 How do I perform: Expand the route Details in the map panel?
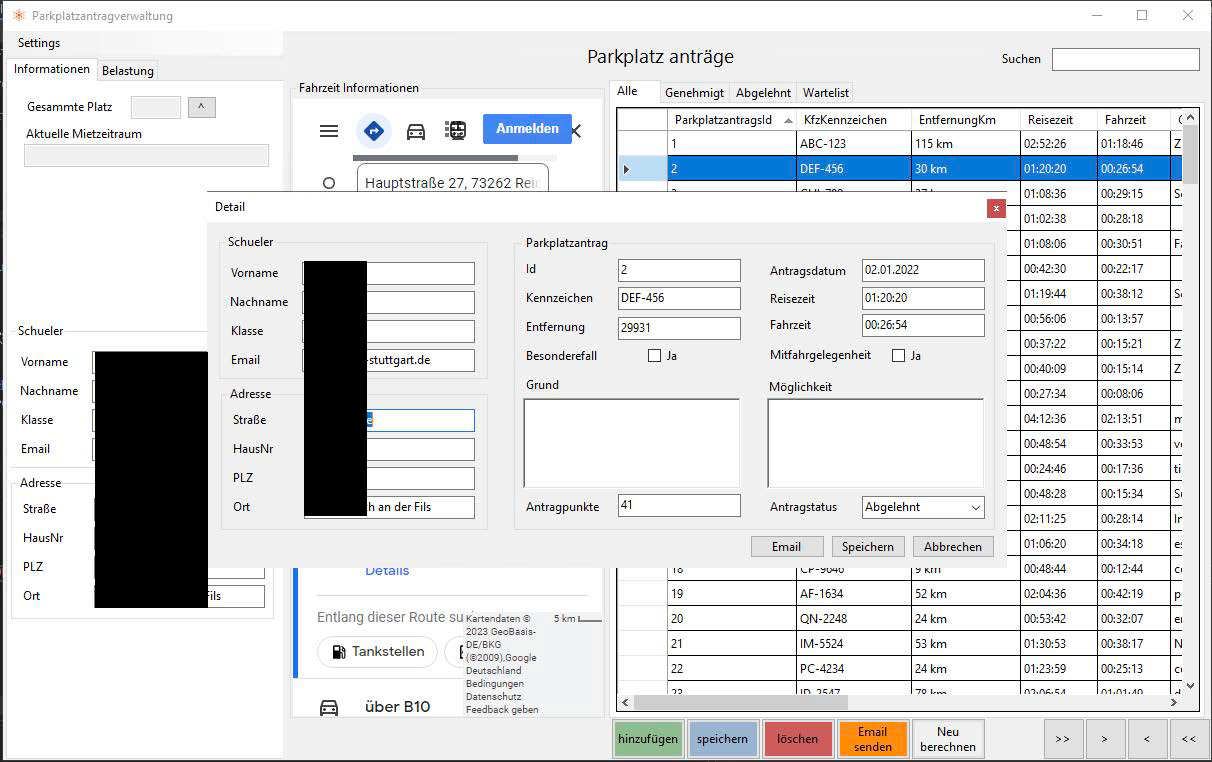[387, 570]
